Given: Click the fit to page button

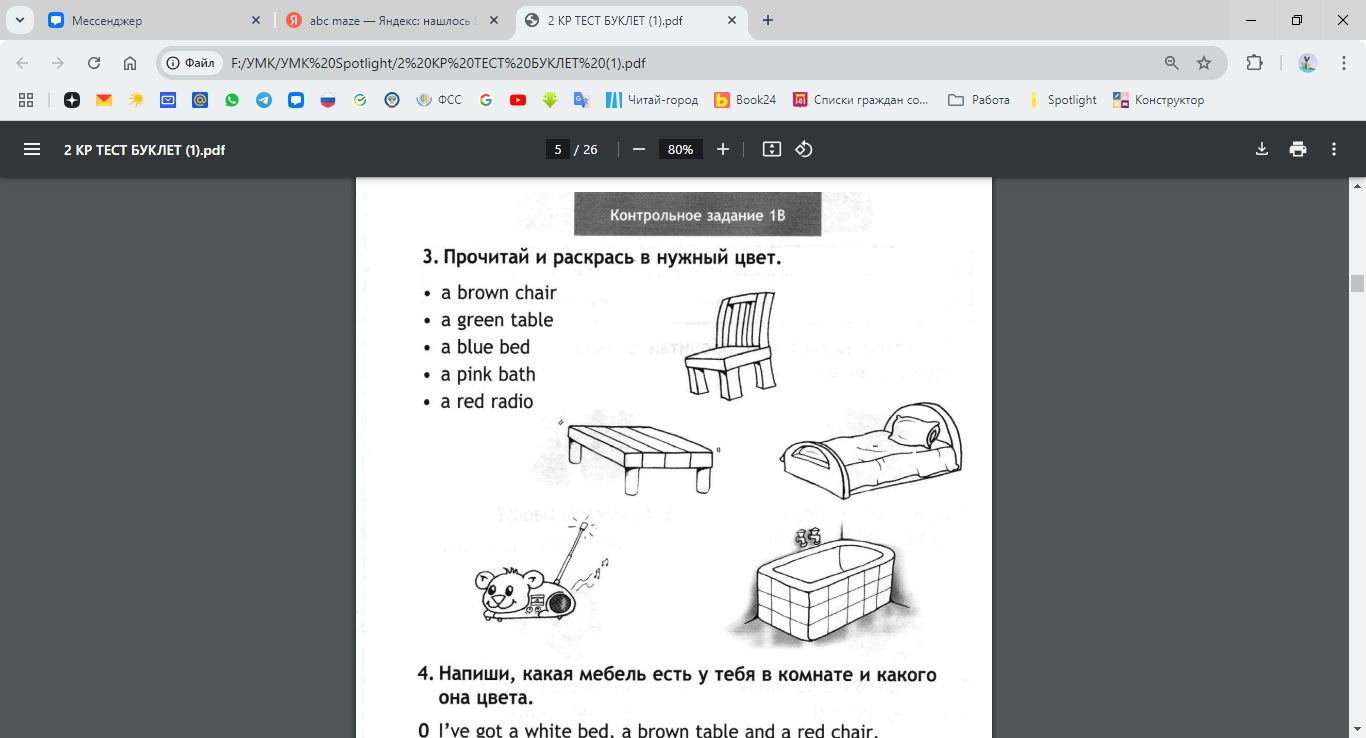Looking at the screenshot, I should pyautogui.click(x=771, y=149).
